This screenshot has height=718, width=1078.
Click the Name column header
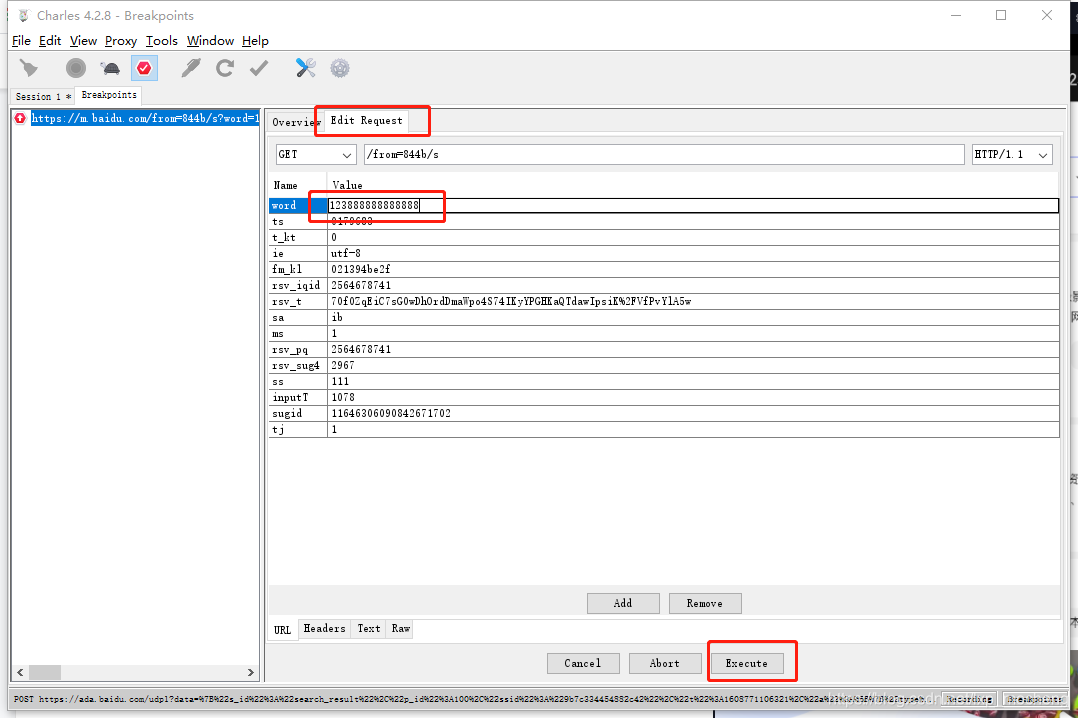[285, 185]
